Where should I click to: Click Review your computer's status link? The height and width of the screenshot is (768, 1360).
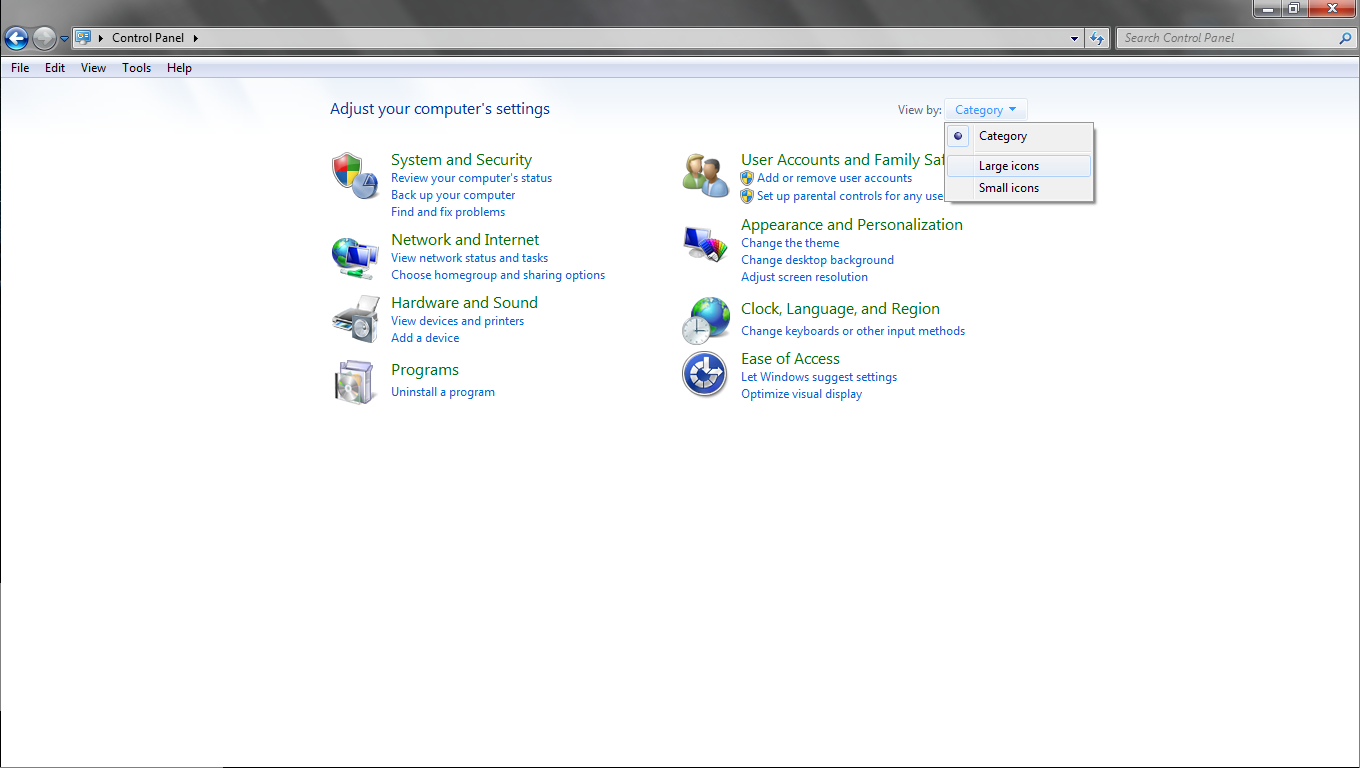[x=471, y=178]
